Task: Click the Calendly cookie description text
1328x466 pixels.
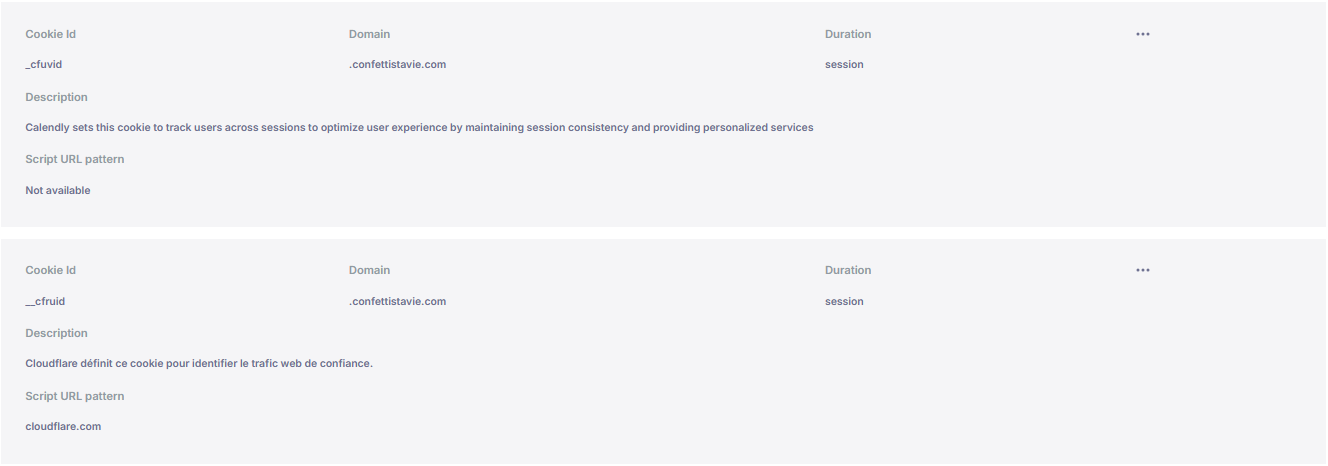Action: (419, 127)
